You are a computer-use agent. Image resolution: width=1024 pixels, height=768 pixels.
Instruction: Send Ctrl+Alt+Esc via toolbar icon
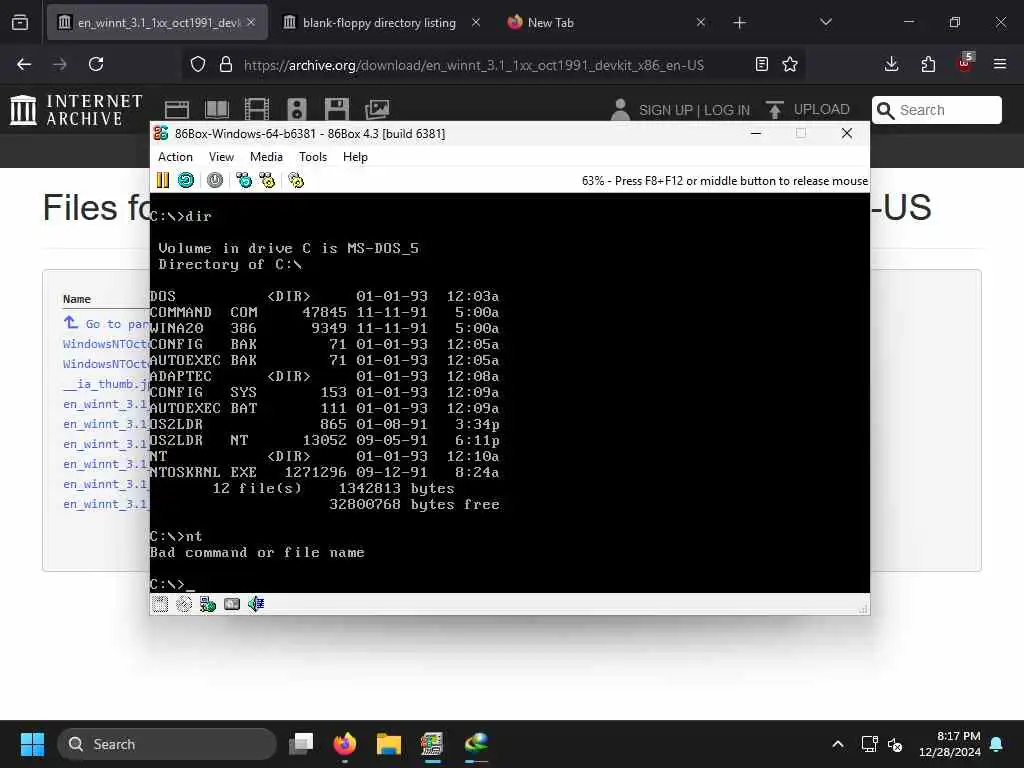pyautogui.click(x=267, y=180)
